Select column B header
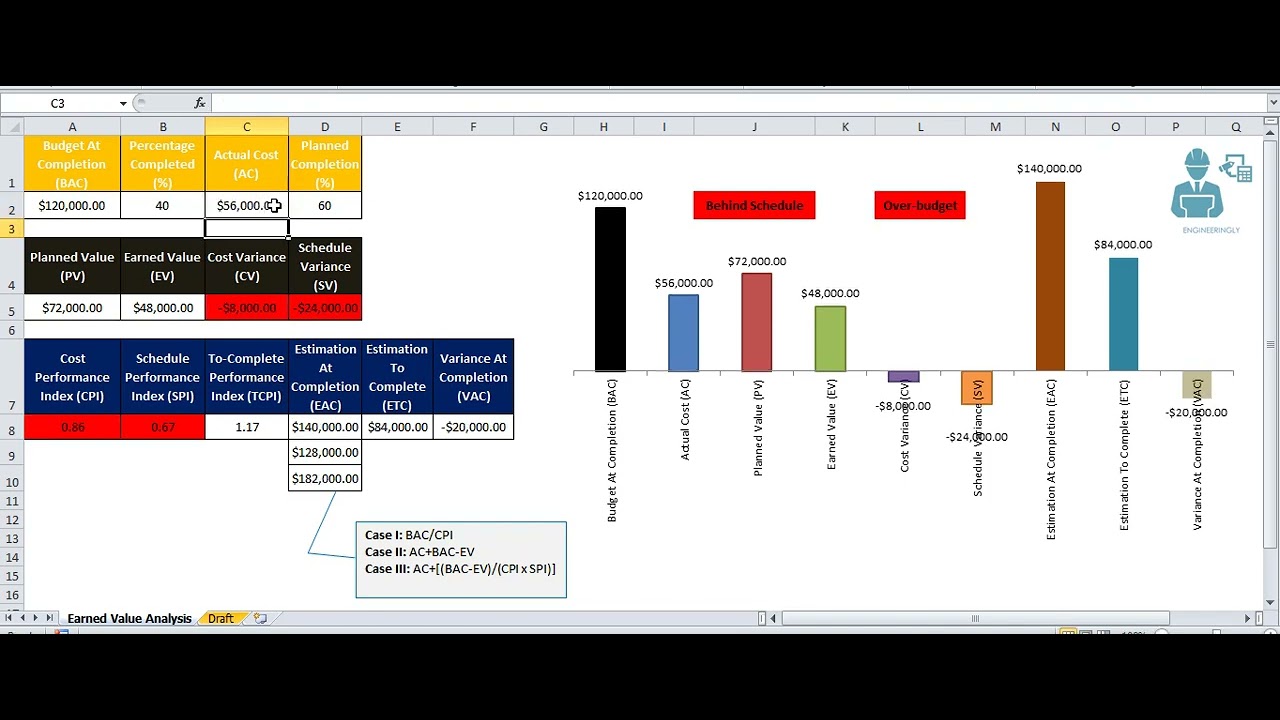The height and width of the screenshot is (720, 1280). pos(163,127)
